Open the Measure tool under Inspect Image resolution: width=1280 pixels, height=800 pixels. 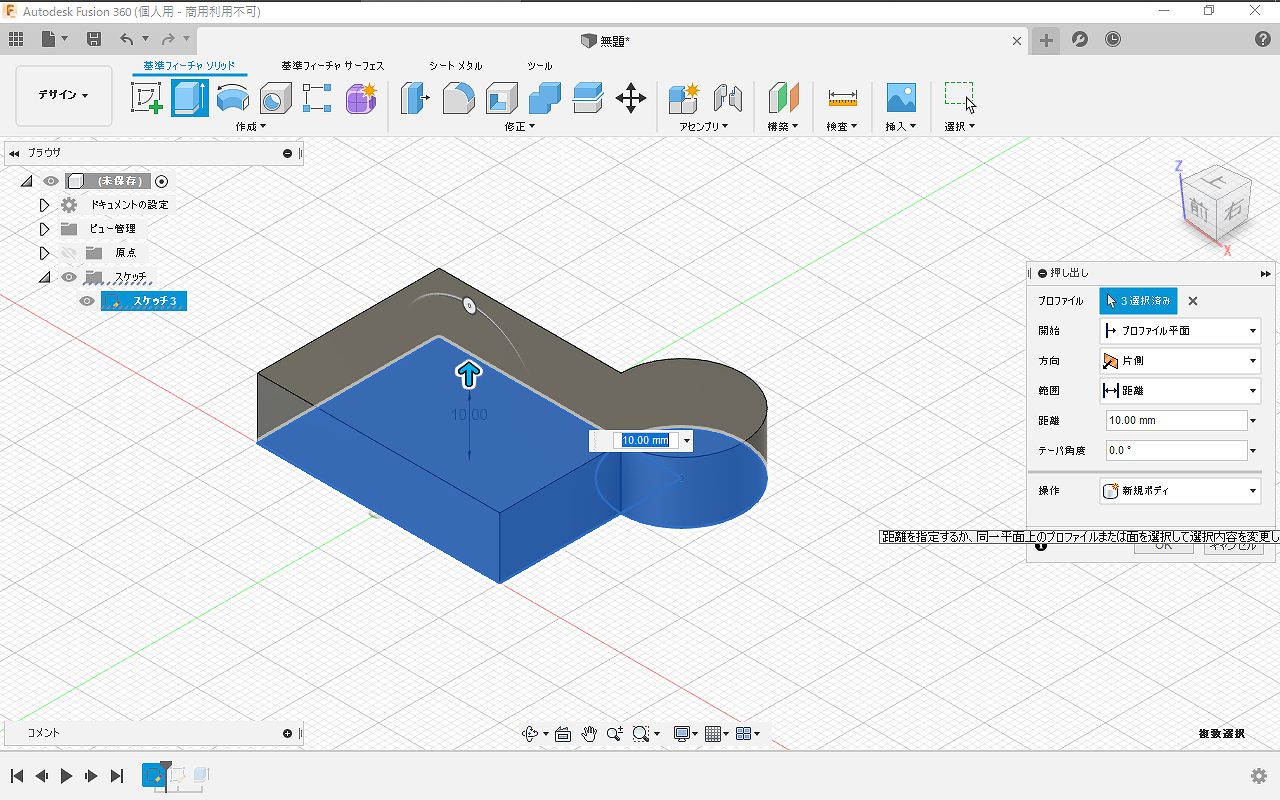click(x=843, y=98)
